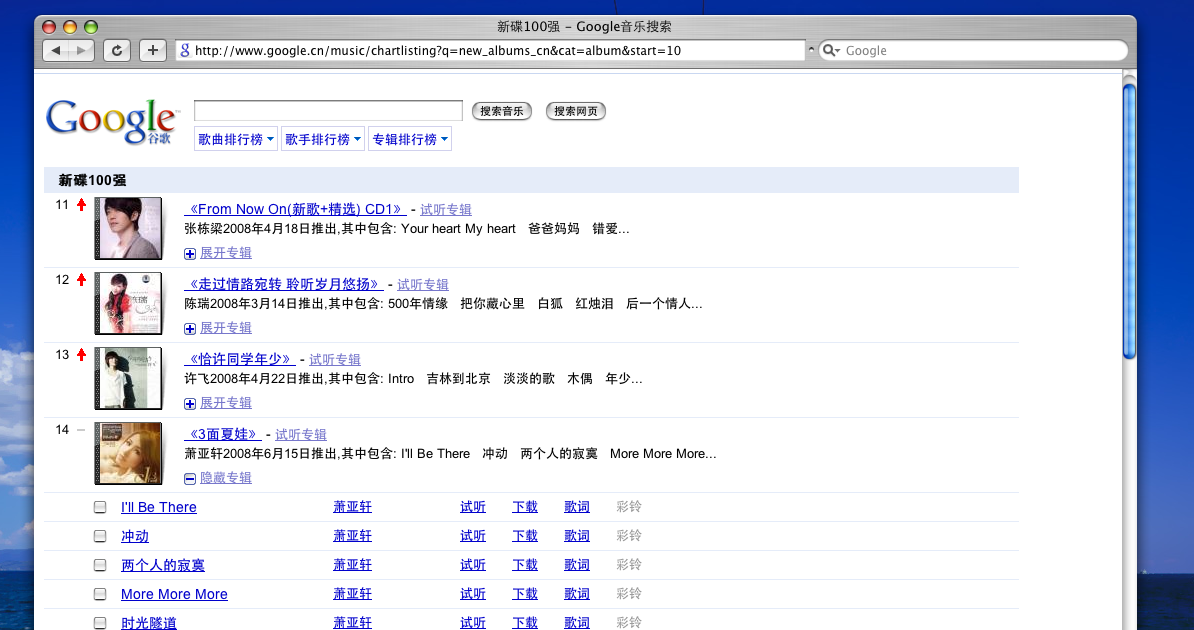Check the box for I'll Be There

(x=100, y=507)
